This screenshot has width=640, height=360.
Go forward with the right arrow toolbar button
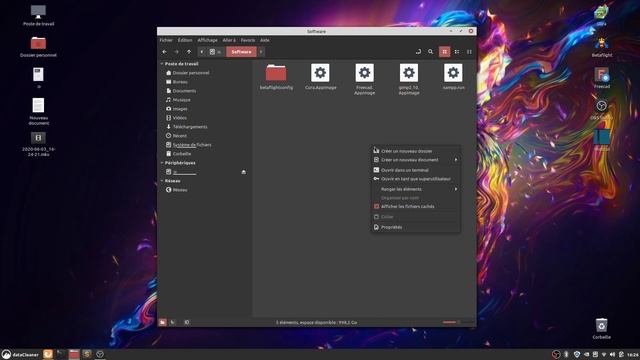point(176,52)
